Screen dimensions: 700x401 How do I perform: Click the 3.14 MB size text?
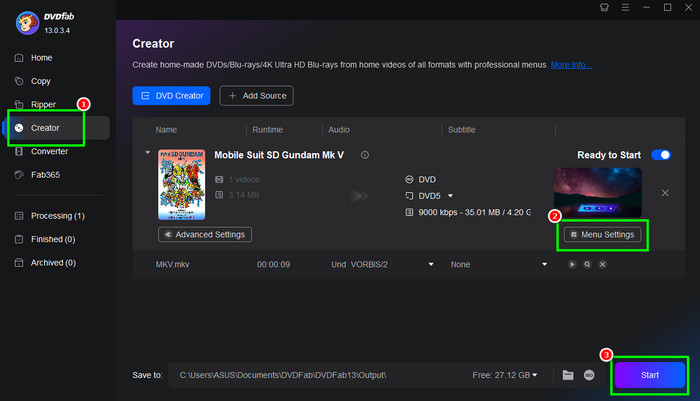pyautogui.click(x=243, y=195)
